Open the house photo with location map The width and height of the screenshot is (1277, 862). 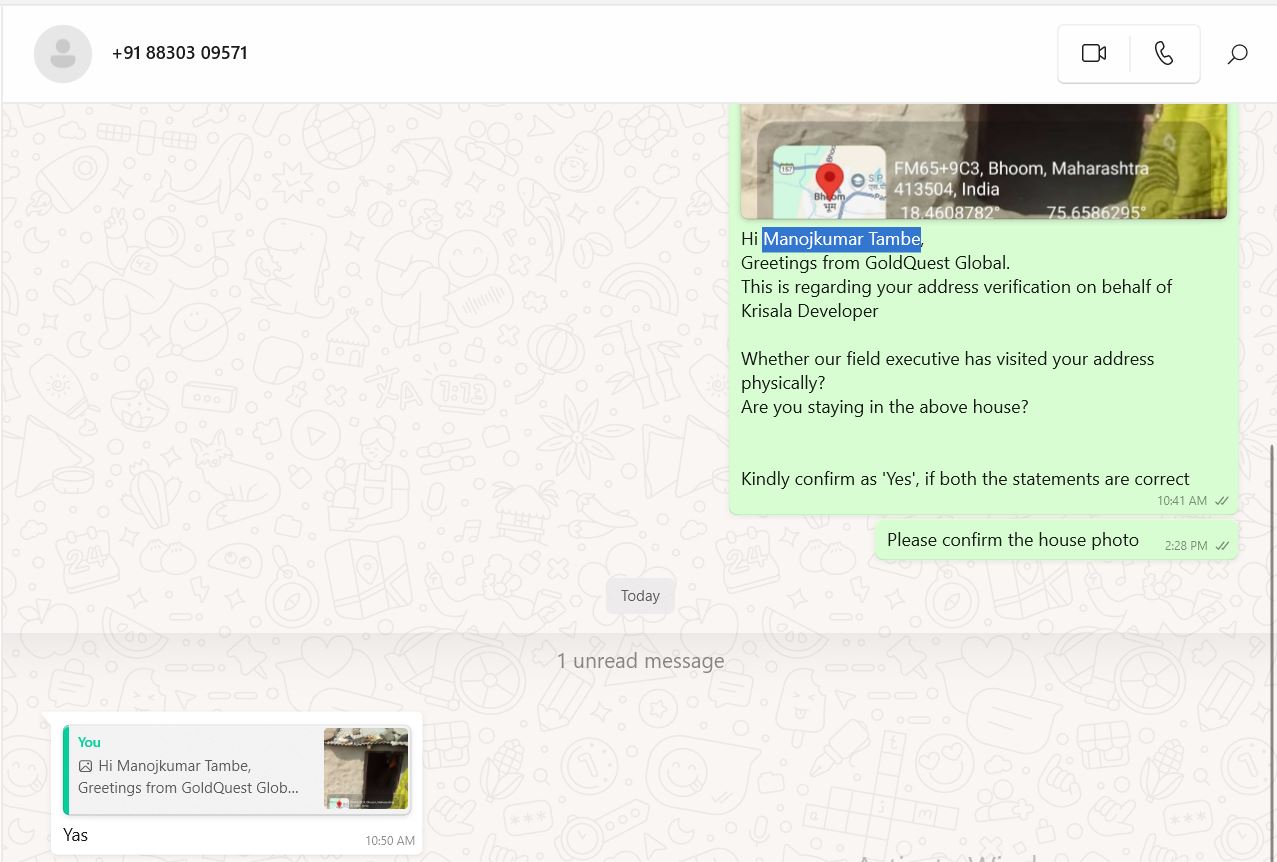coord(983,161)
